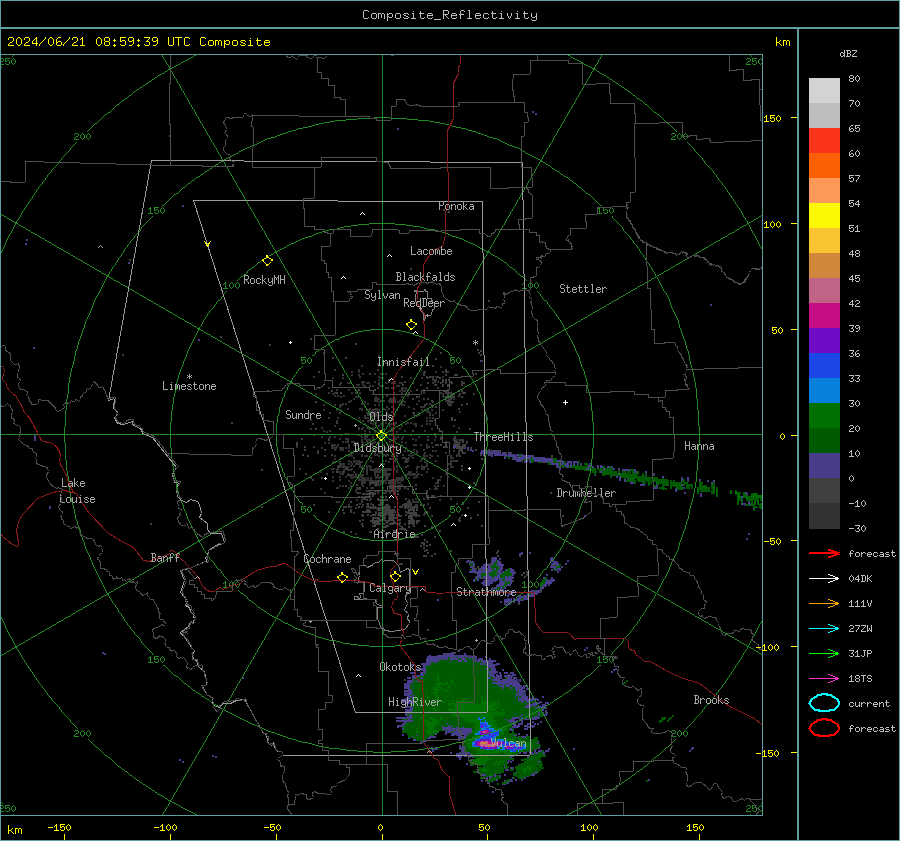
Task: Click the Limestone label
Action: (x=189, y=386)
